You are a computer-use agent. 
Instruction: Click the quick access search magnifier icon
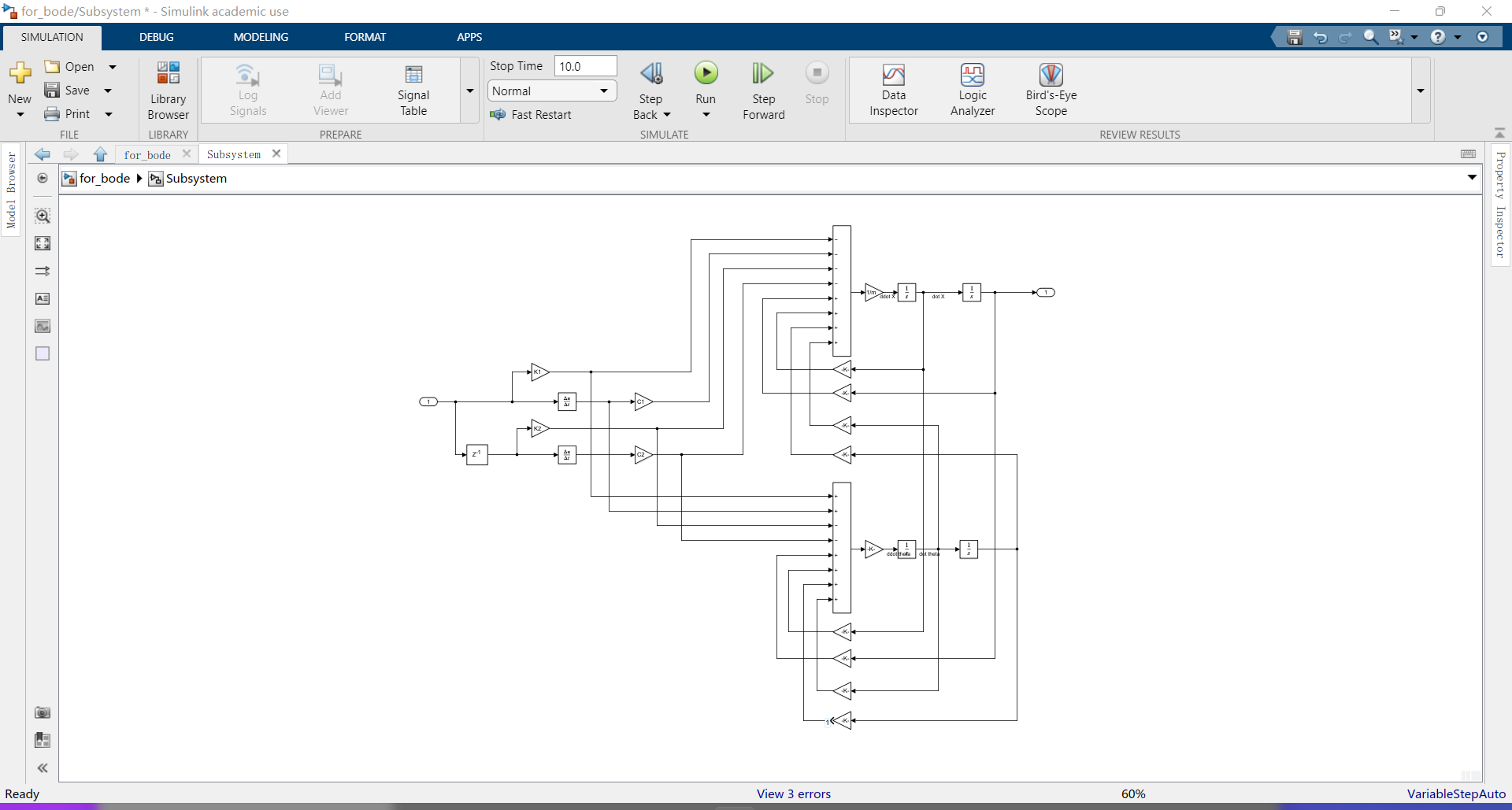(x=1371, y=37)
